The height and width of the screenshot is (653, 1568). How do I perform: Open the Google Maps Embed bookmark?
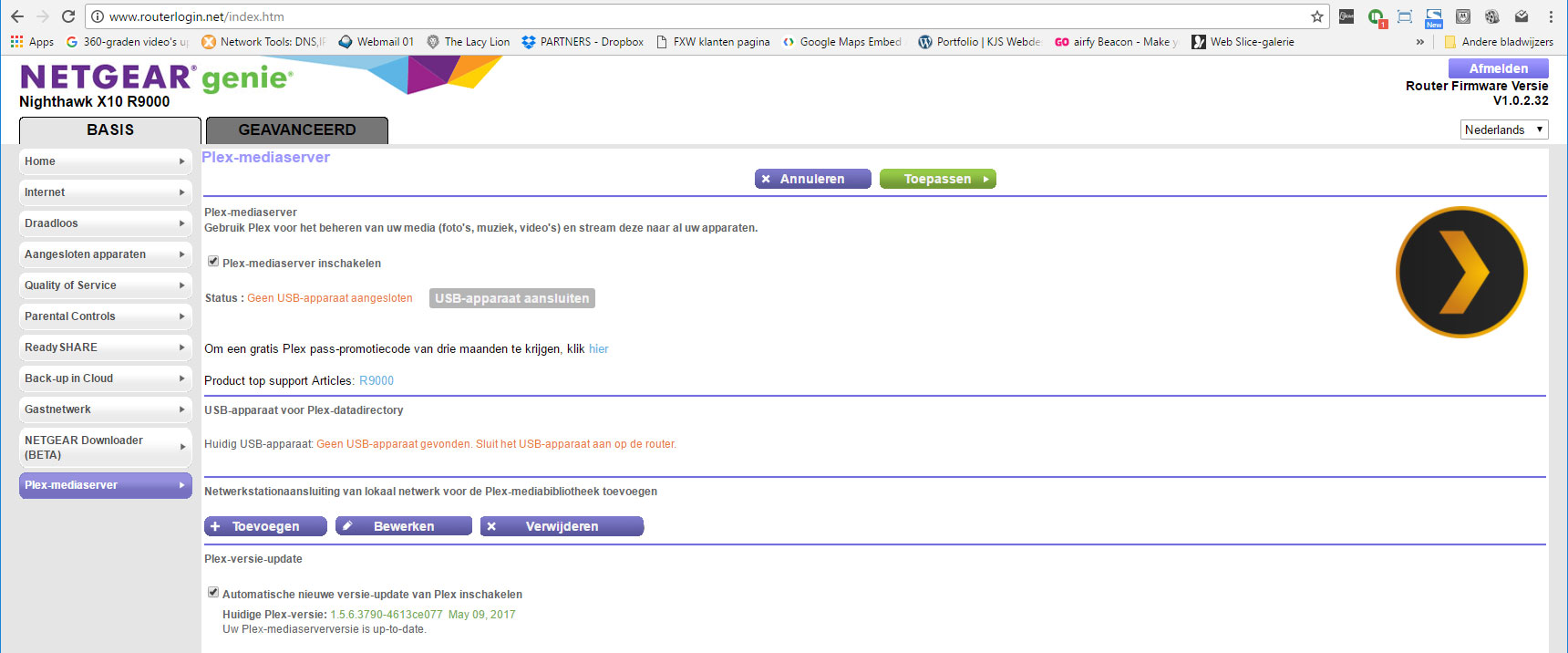[x=842, y=42]
